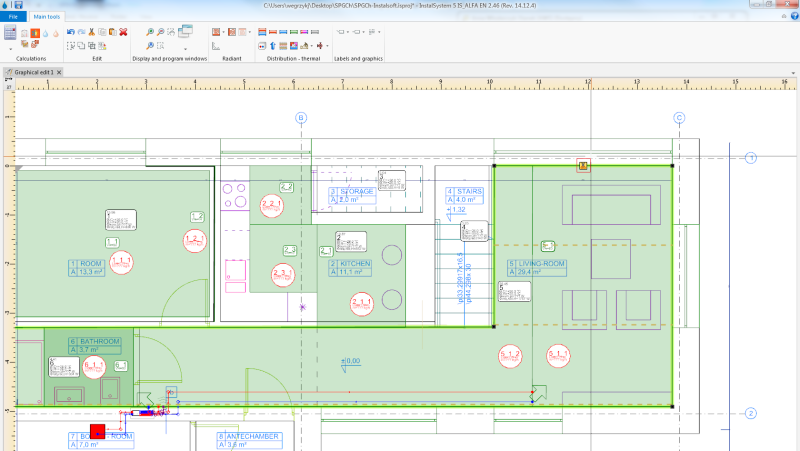Screen dimensions: 800x451
Task: Select the red and blue pipe pair icon
Action: coord(262,32)
